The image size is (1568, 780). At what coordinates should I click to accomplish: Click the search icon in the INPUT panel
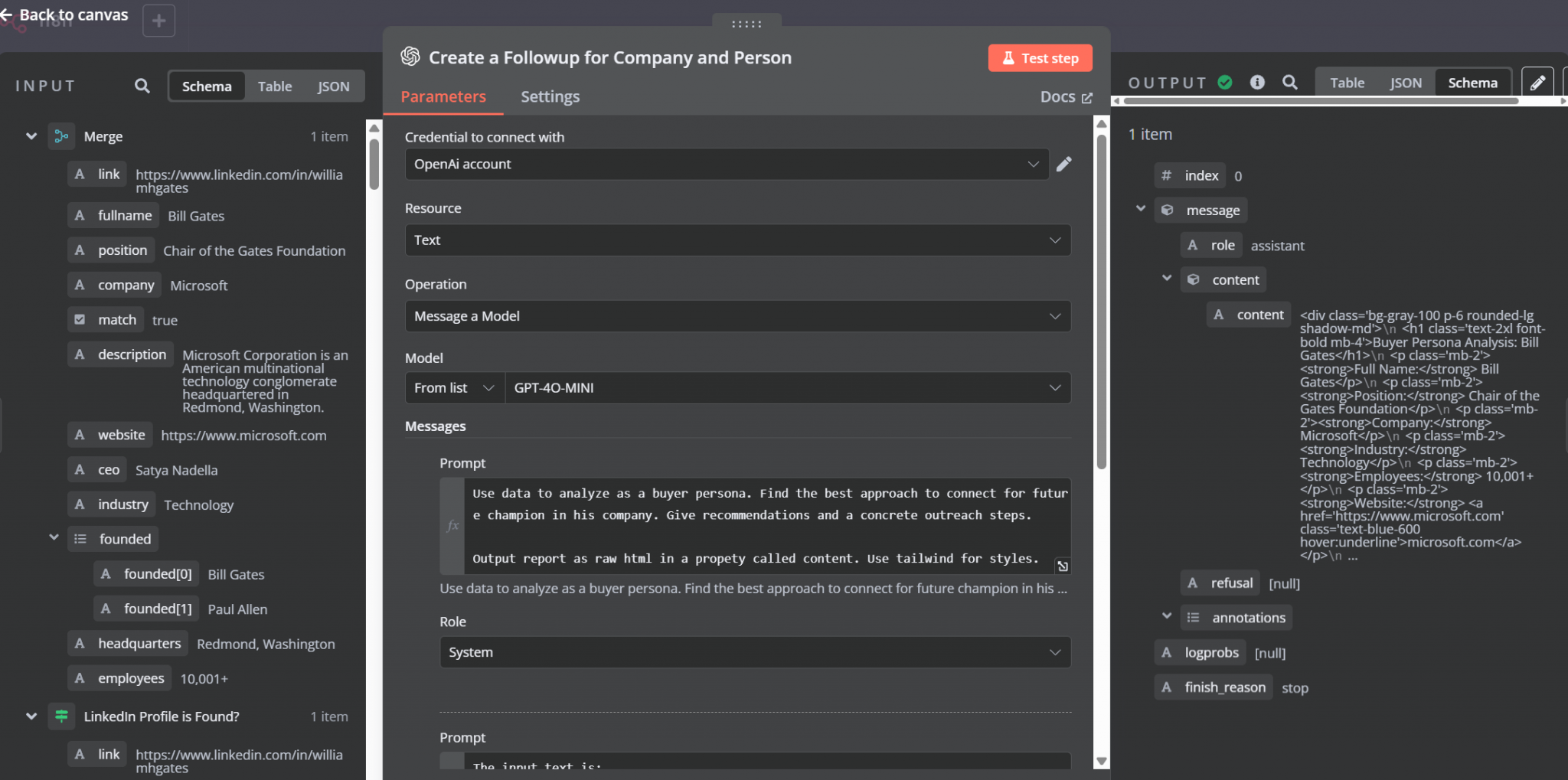(x=141, y=85)
